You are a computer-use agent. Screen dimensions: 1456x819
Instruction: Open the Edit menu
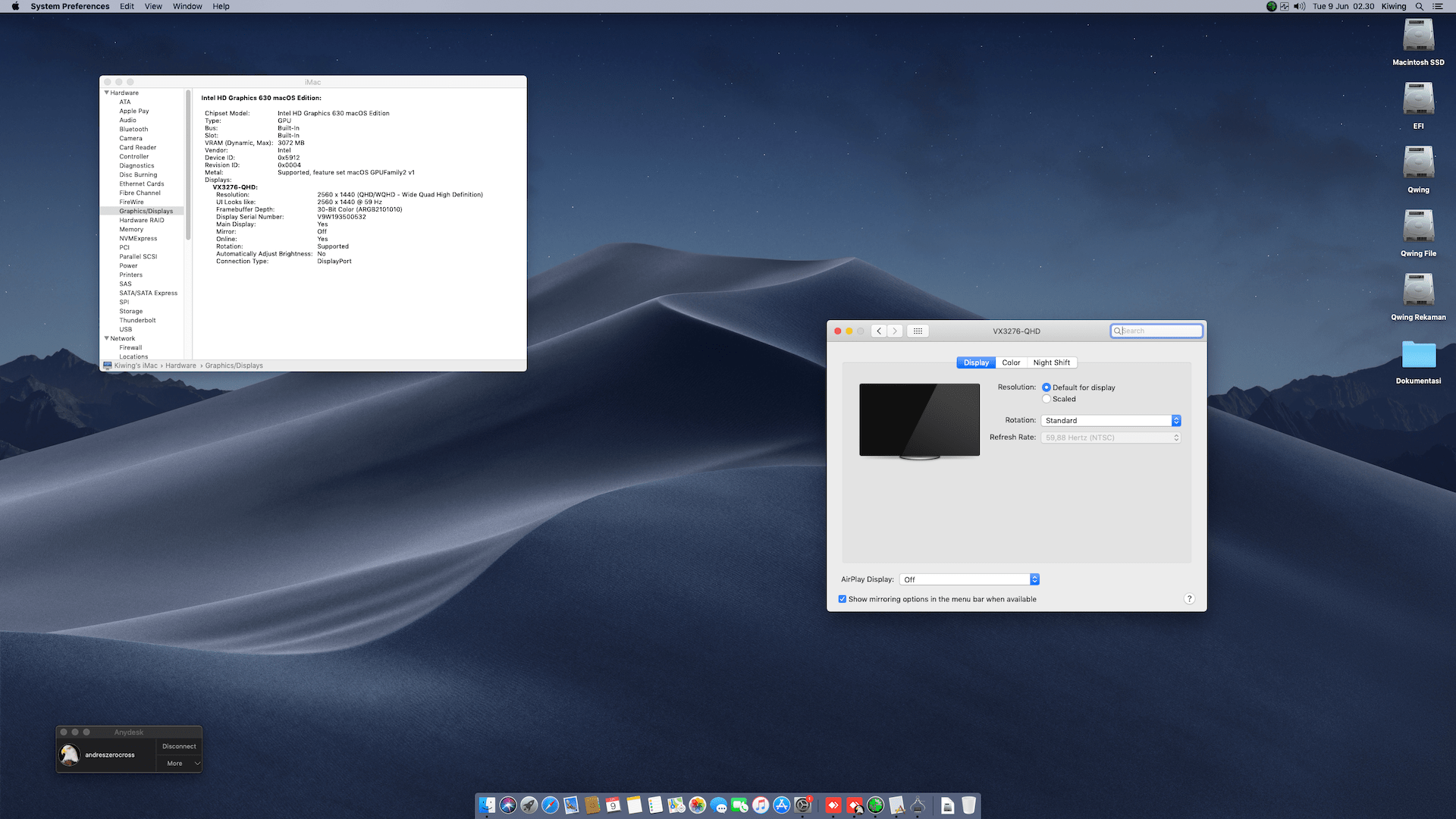[x=127, y=6]
